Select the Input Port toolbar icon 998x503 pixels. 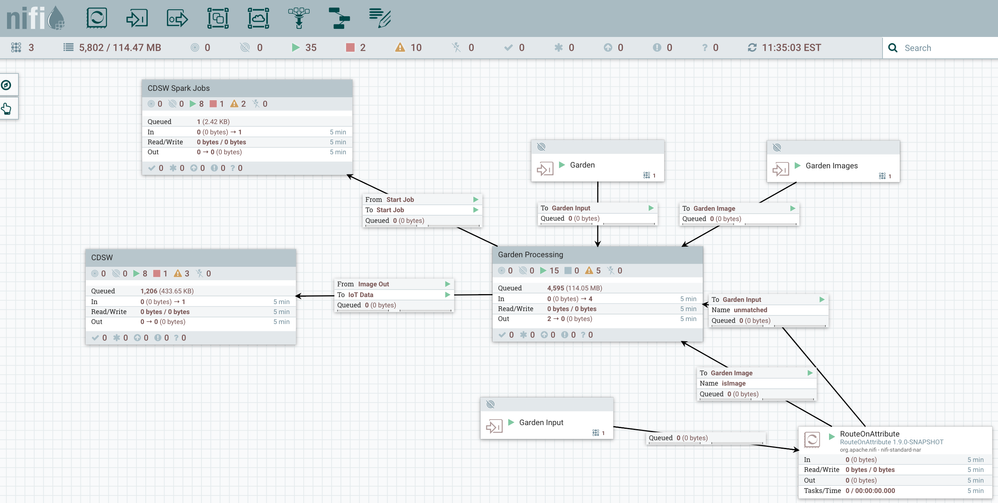tap(137, 17)
